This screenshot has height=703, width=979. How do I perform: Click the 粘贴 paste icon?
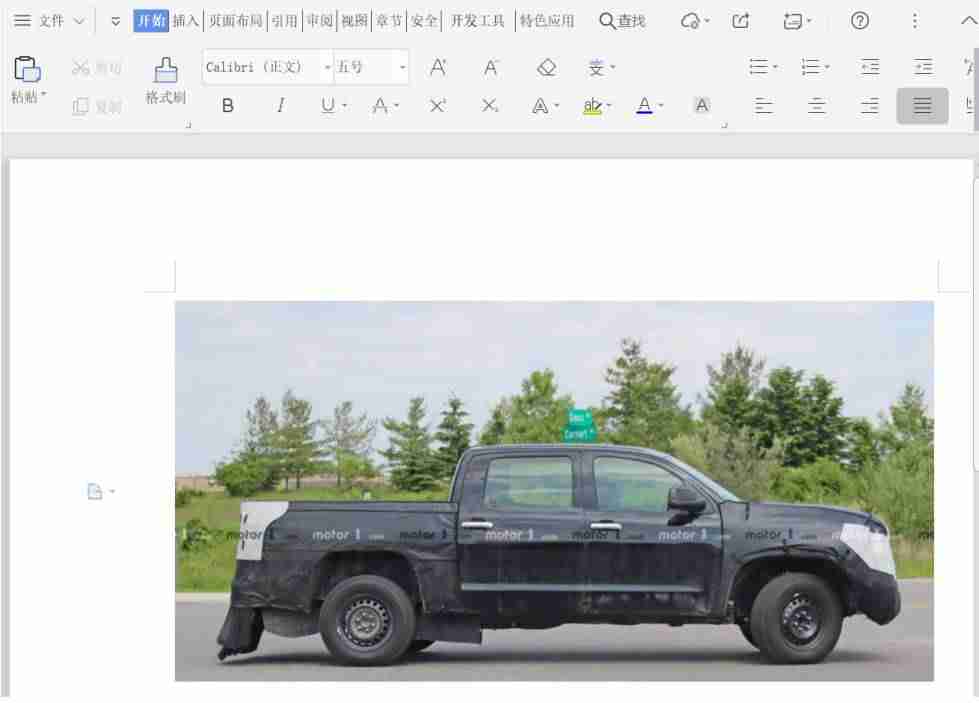tap(26, 69)
